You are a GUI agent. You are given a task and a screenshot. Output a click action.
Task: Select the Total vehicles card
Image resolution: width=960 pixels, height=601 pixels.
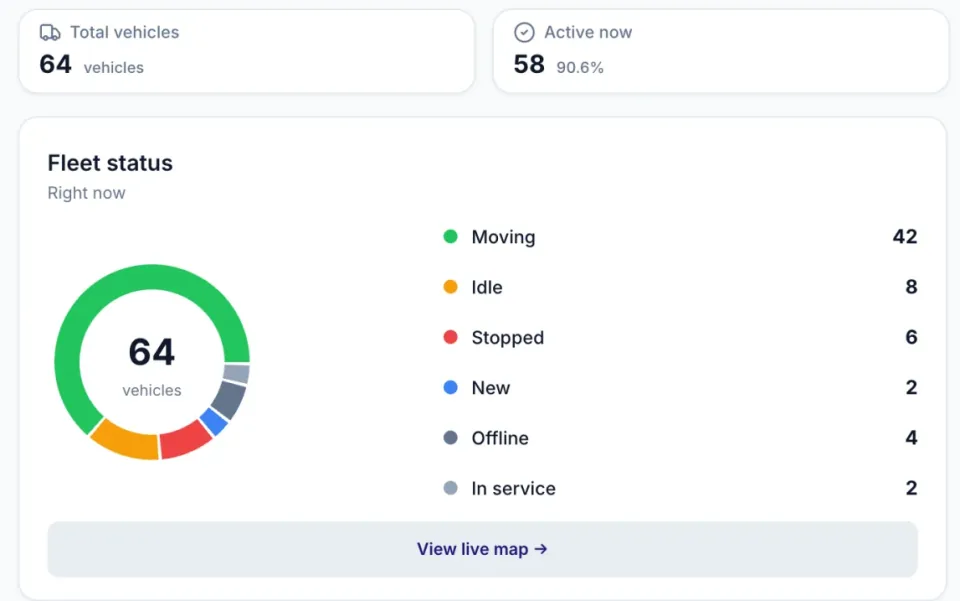[247, 51]
